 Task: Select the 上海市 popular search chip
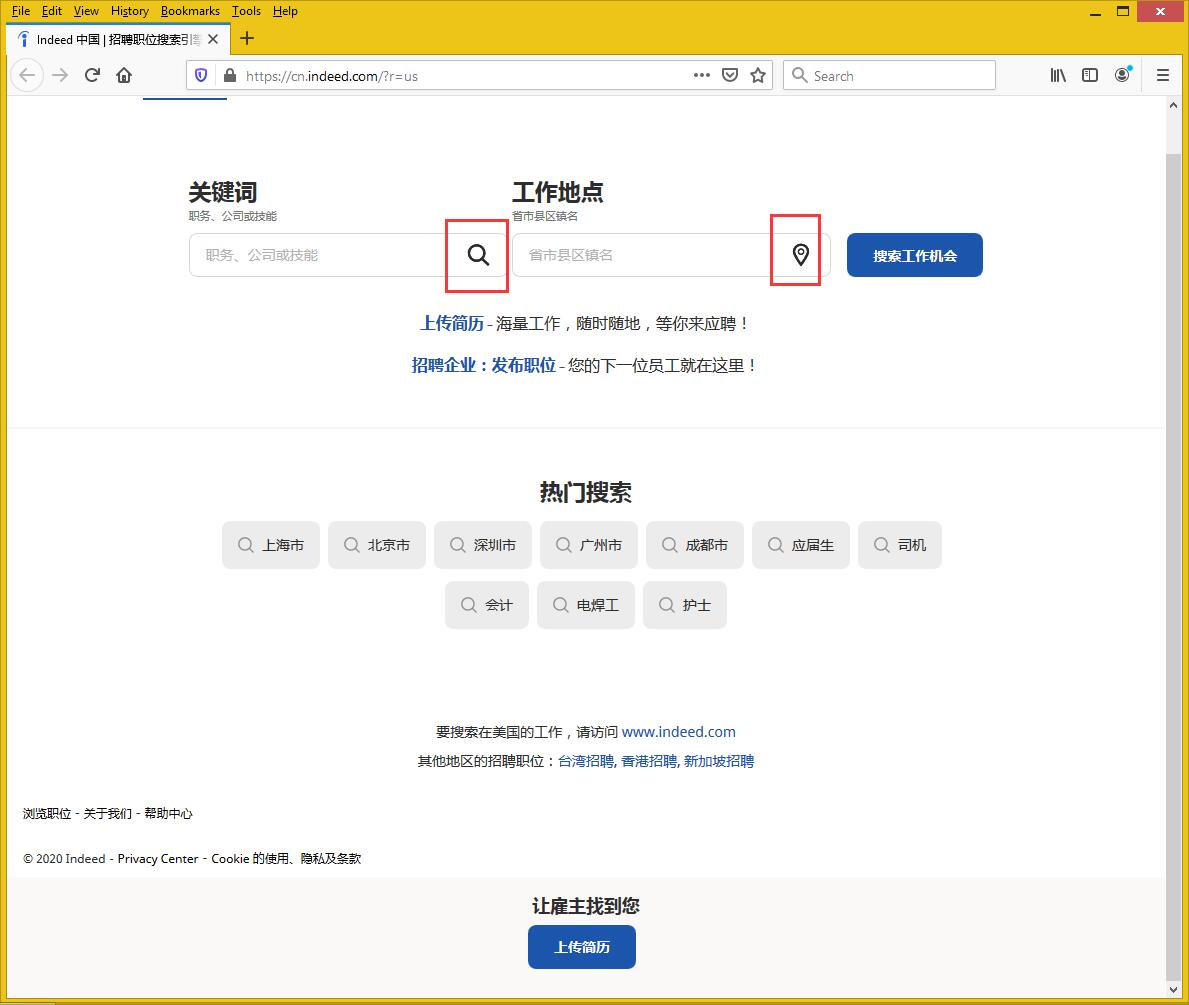(x=271, y=545)
